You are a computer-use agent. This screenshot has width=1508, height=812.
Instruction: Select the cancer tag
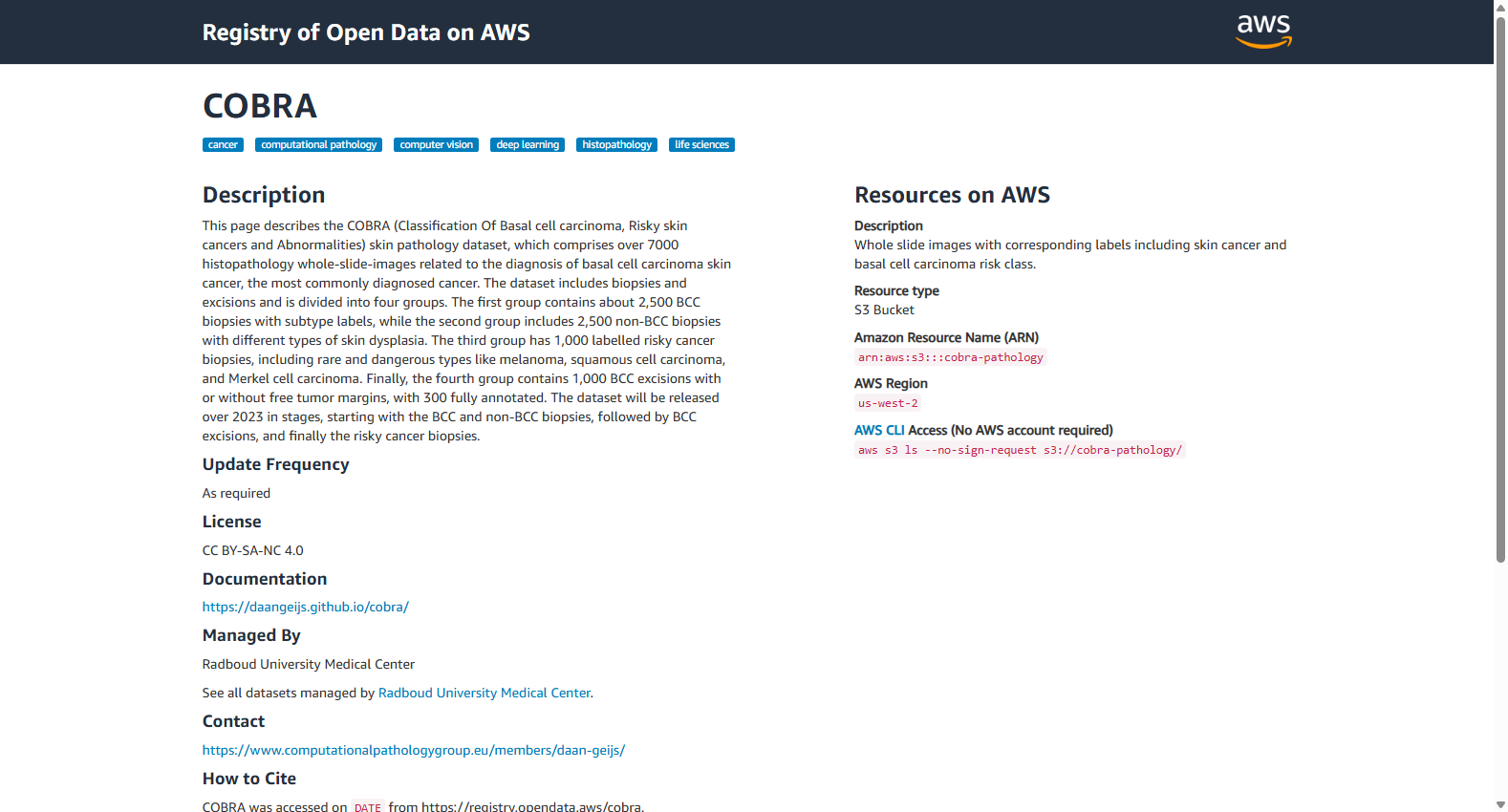tap(223, 145)
